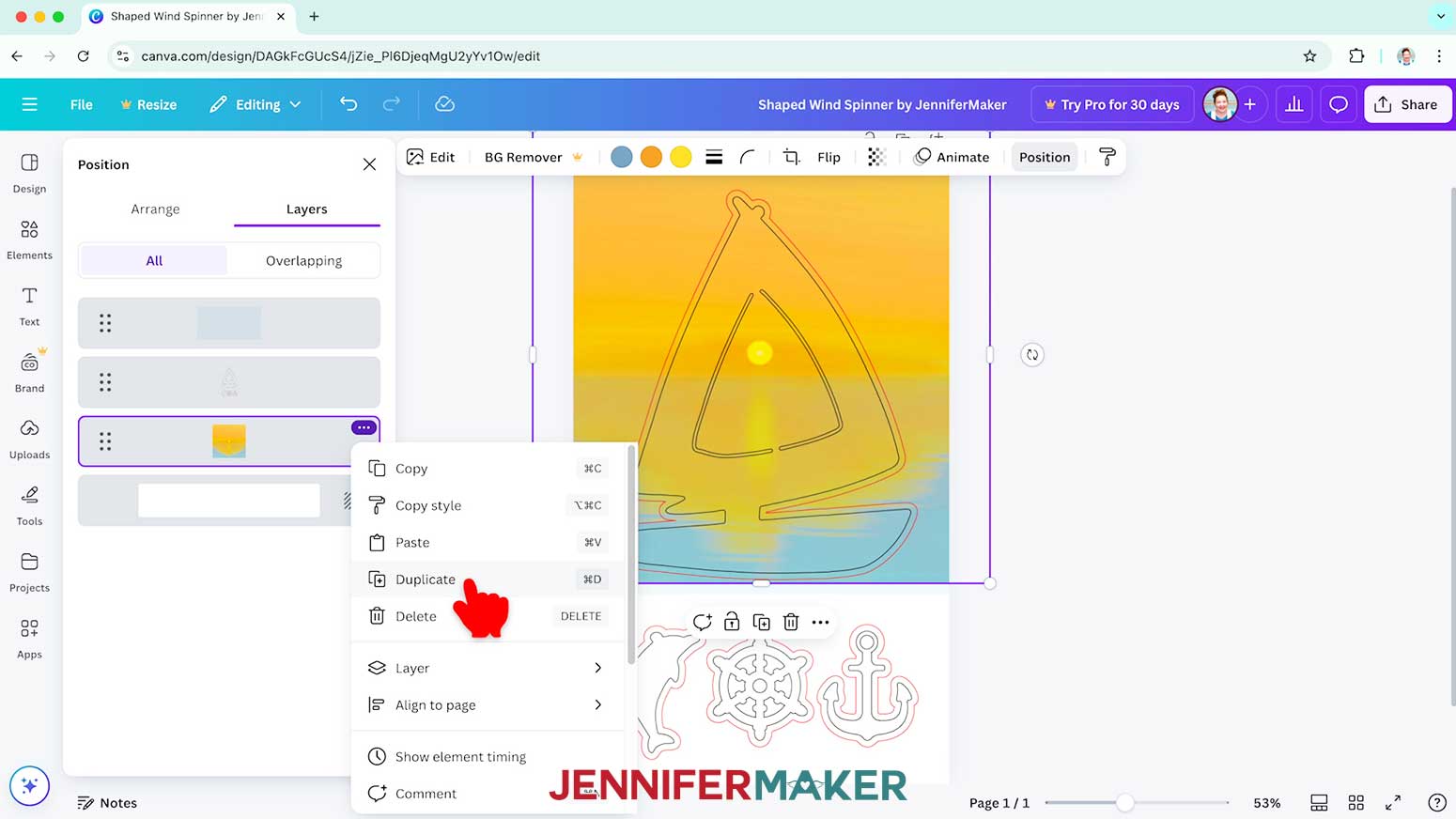Switch to the Arrange tab

pos(155,209)
